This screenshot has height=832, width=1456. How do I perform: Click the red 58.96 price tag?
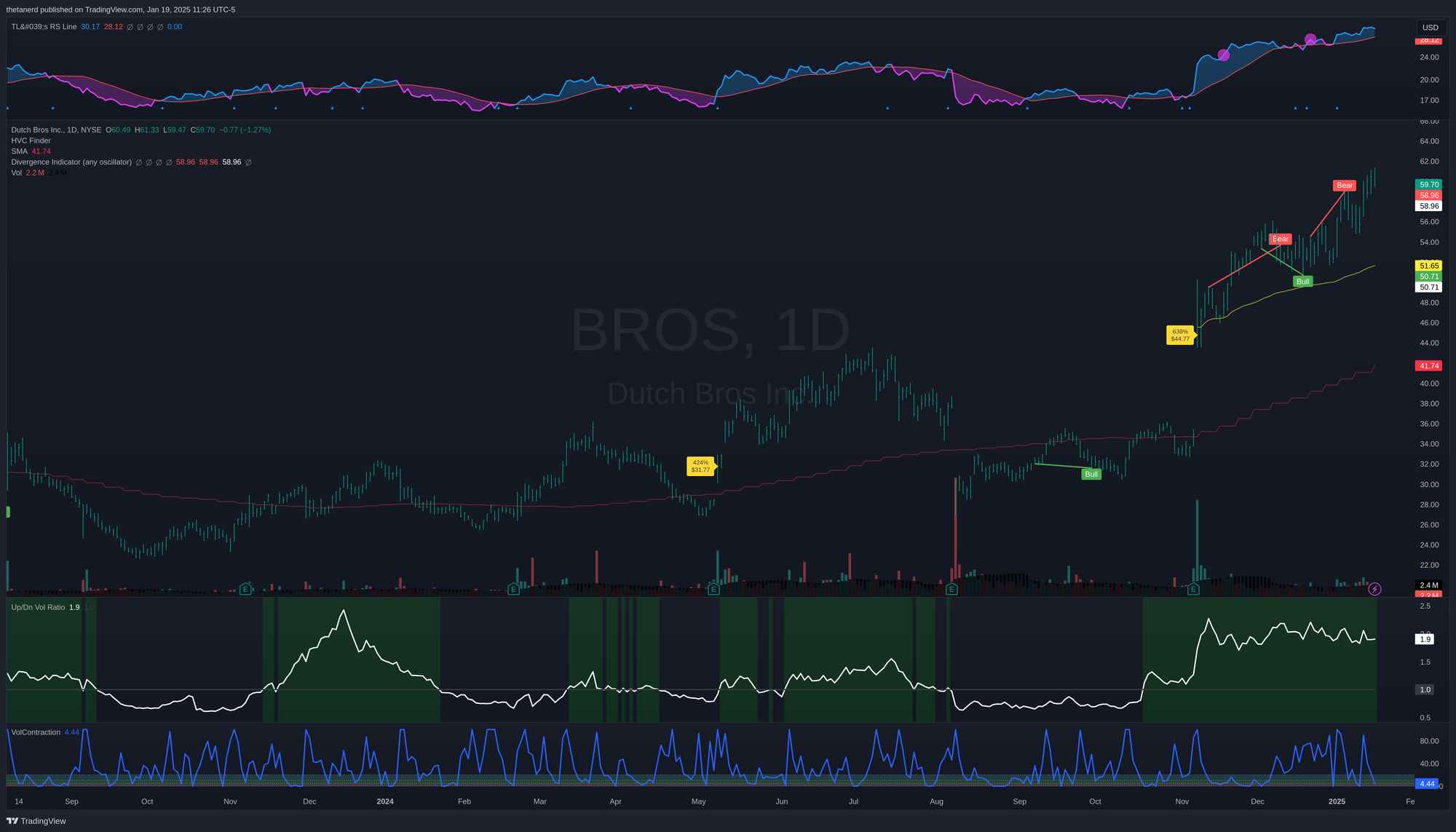pos(1429,196)
